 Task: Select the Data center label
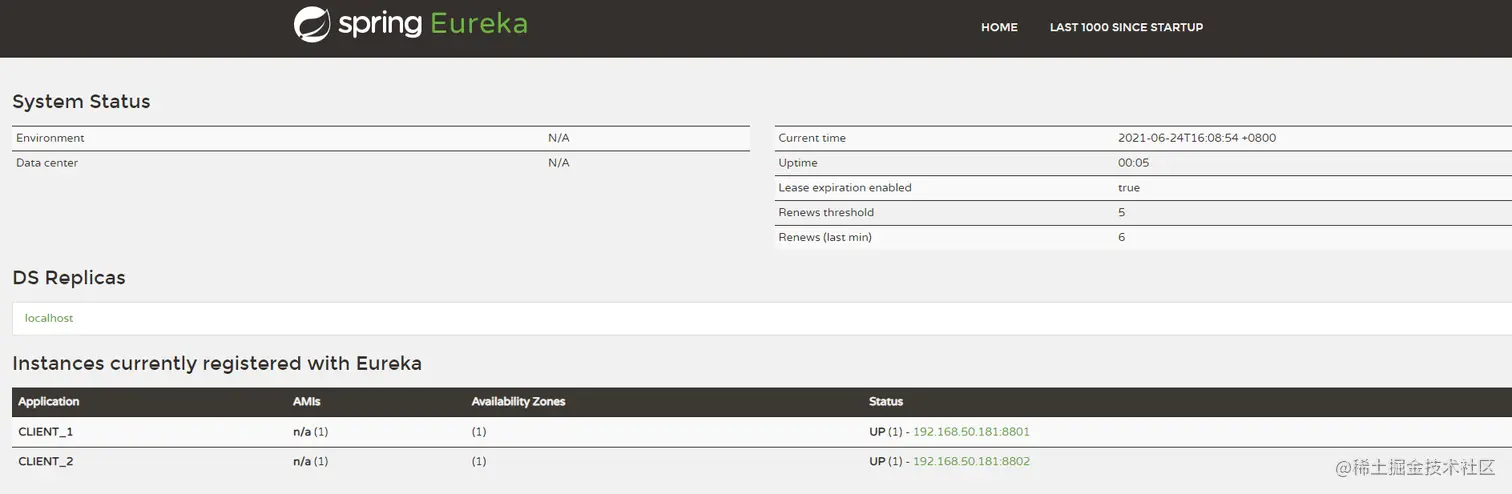(47, 163)
